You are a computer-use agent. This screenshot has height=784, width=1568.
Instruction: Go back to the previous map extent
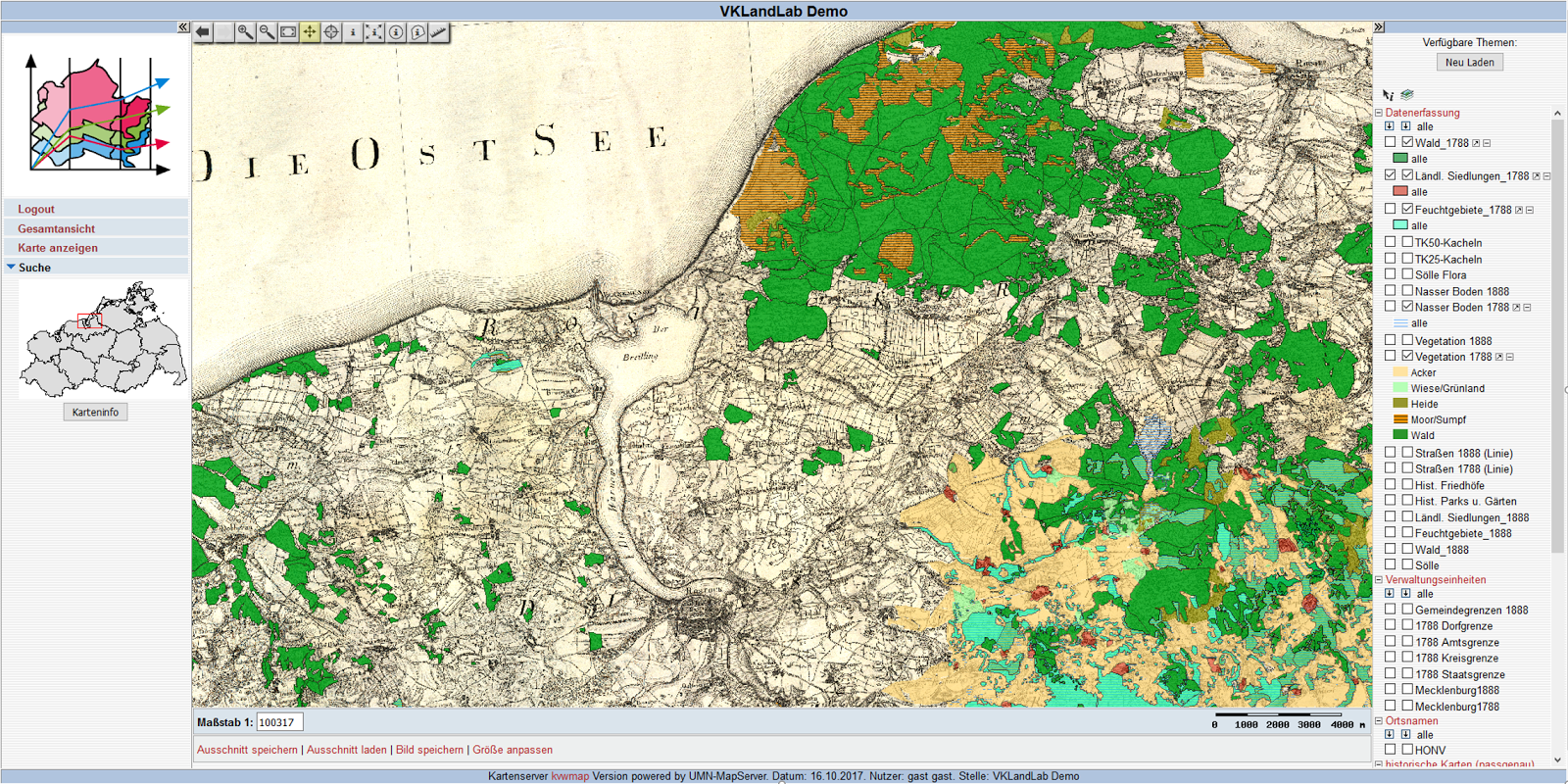[x=203, y=32]
